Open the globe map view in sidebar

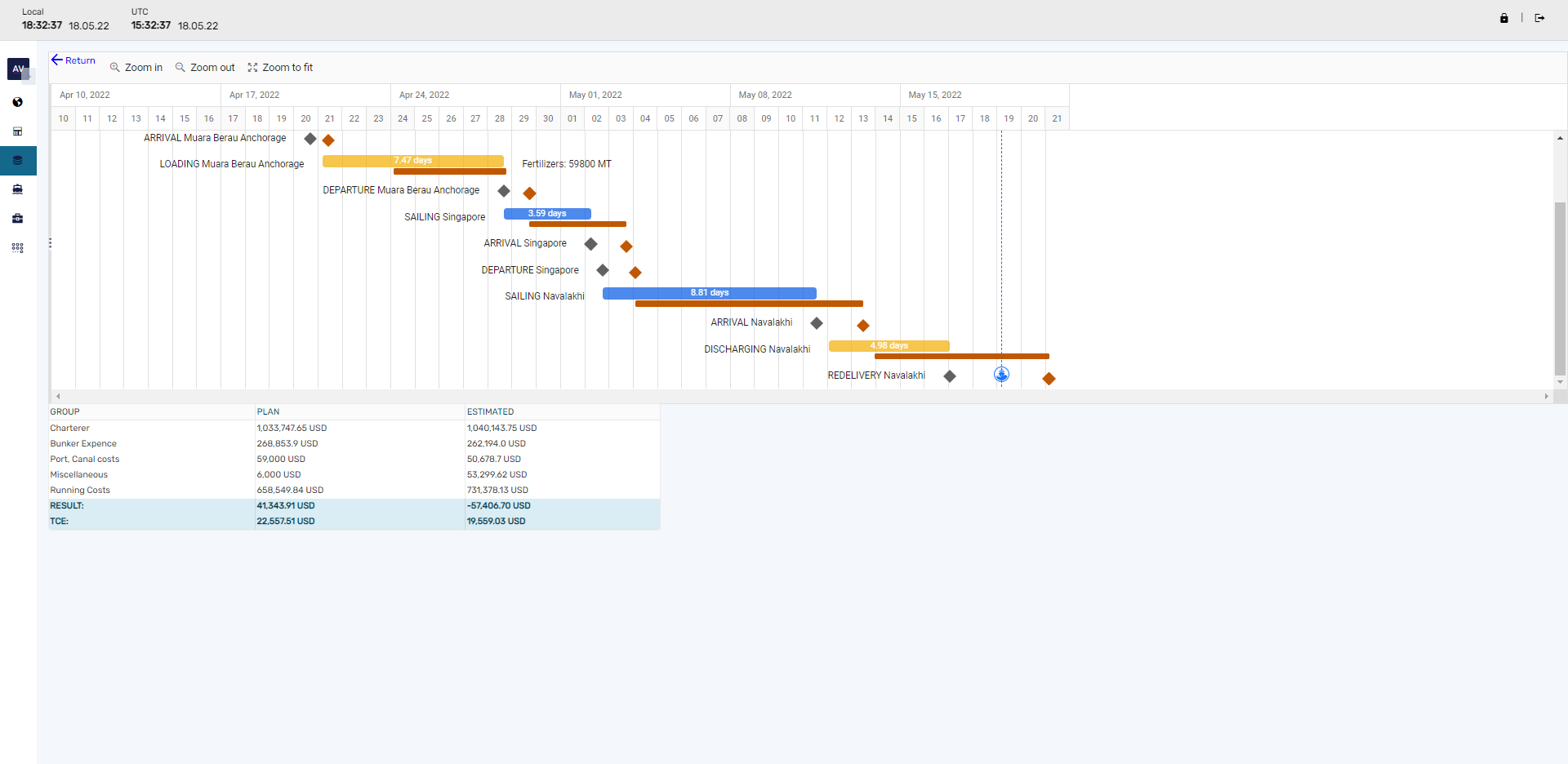point(17,102)
